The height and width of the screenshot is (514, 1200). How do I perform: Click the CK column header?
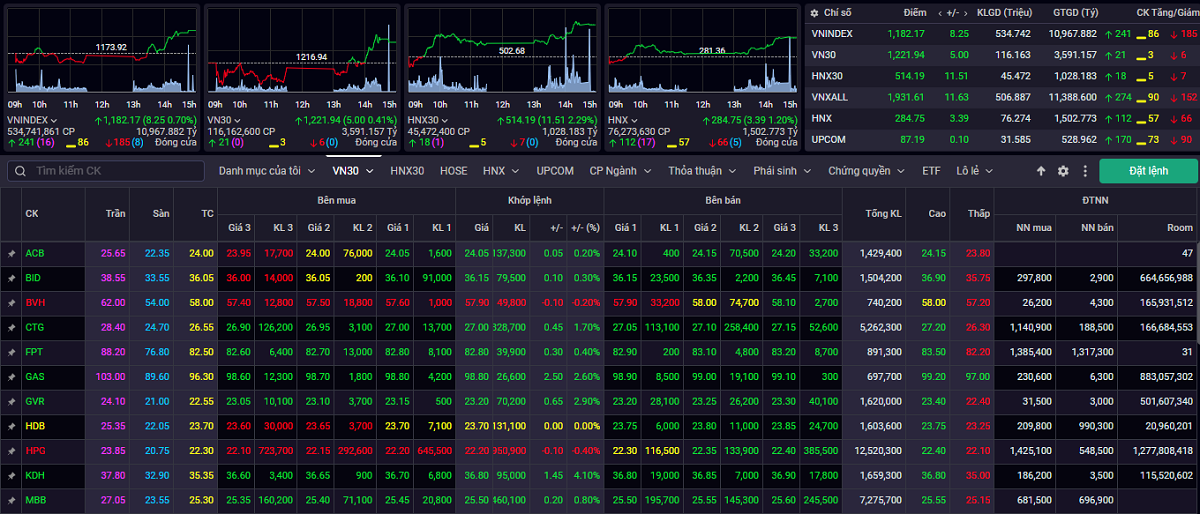[x=32, y=213]
